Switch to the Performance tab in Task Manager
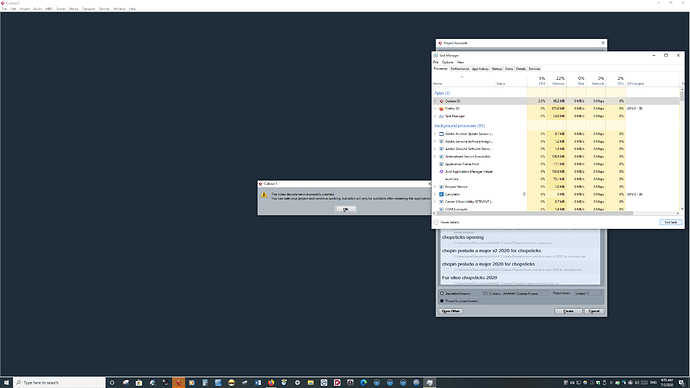The image size is (690, 388). click(x=459, y=69)
